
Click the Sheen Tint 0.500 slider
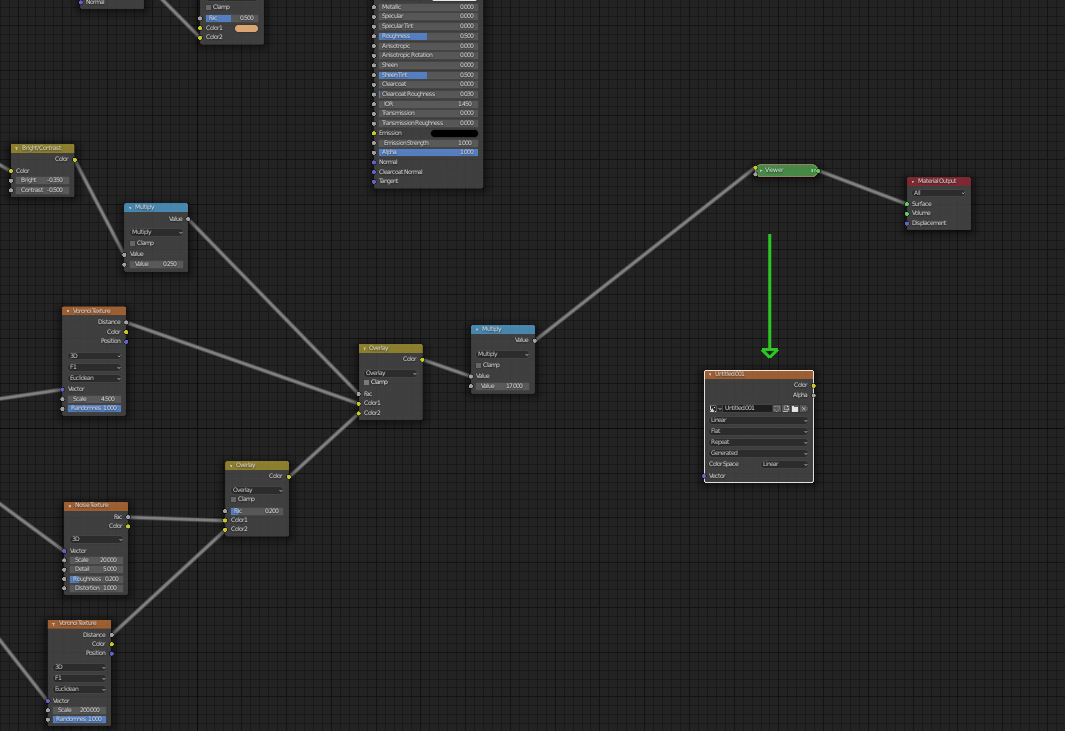pyautogui.click(x=428, y=75)
